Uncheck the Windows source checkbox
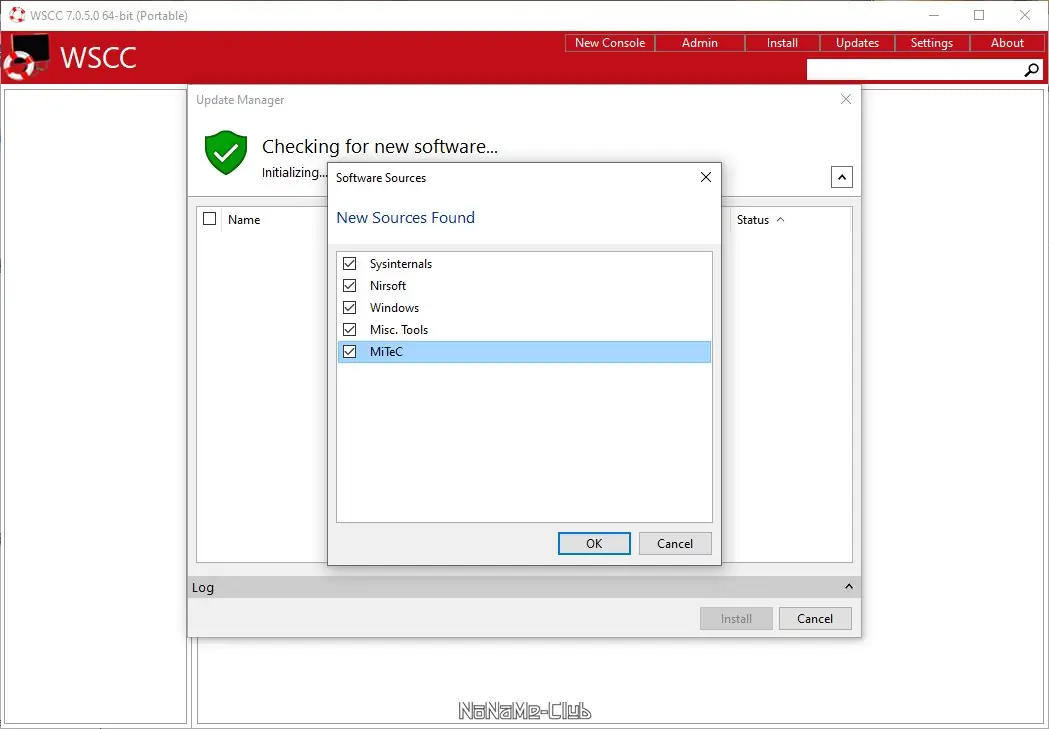The height and width of the screenshot is (729, 1049). pyautogui.click(x=349, y=308)
